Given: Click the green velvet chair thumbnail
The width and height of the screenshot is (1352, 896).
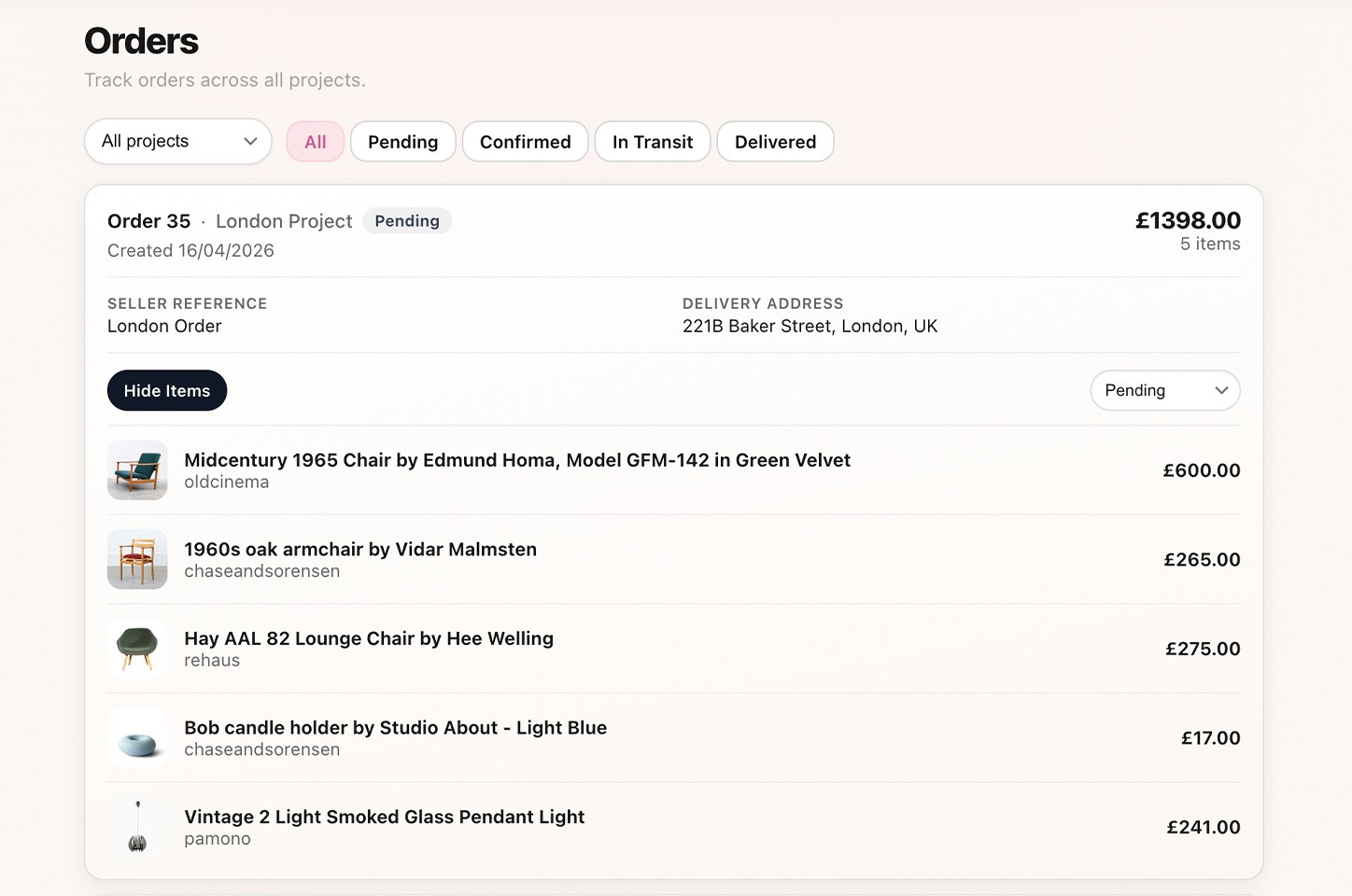Looking at the screenshot, I should 137,470.
